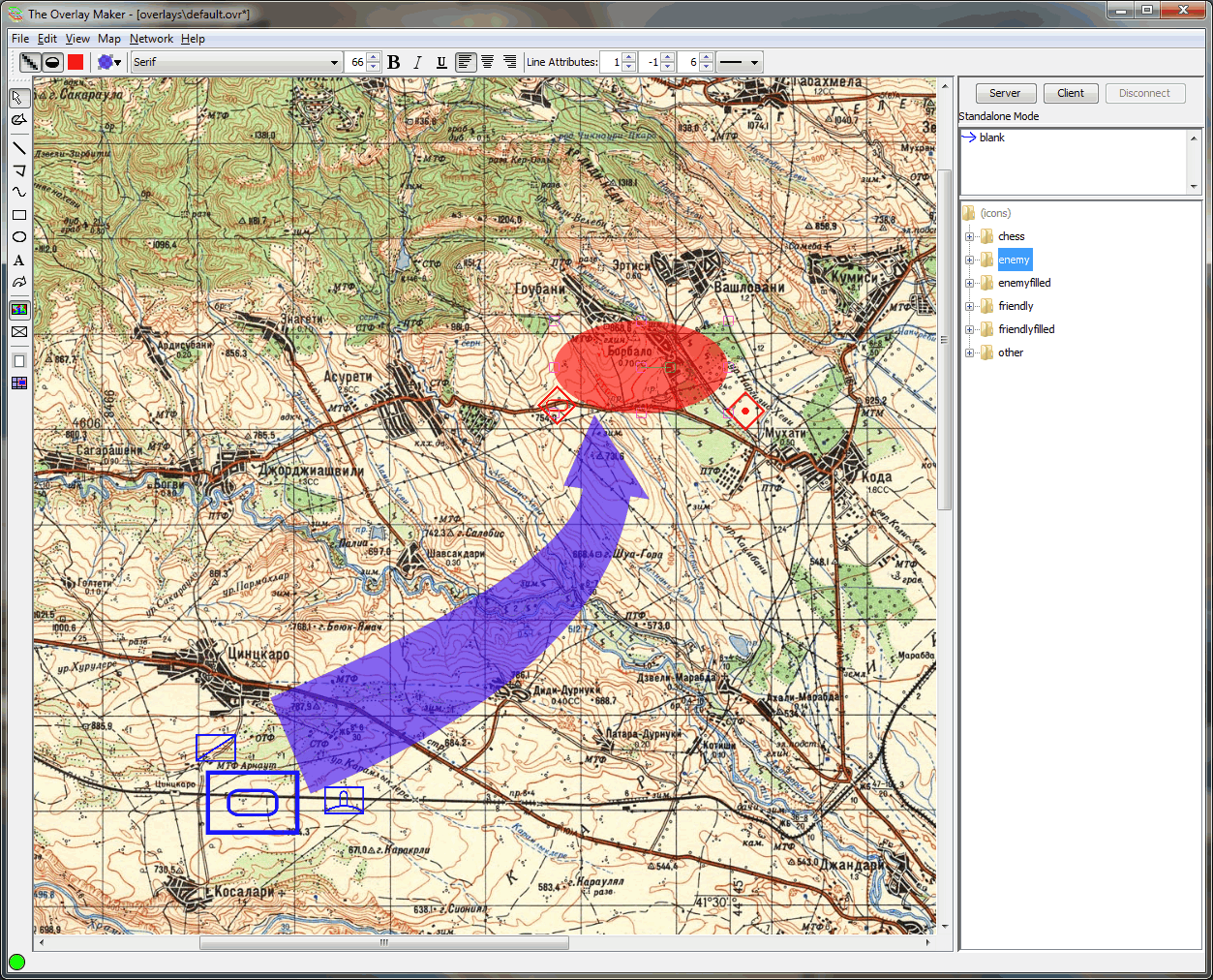Toggle bold text formatting
The height and width of the screenshot is (980, 1213).
393,62
